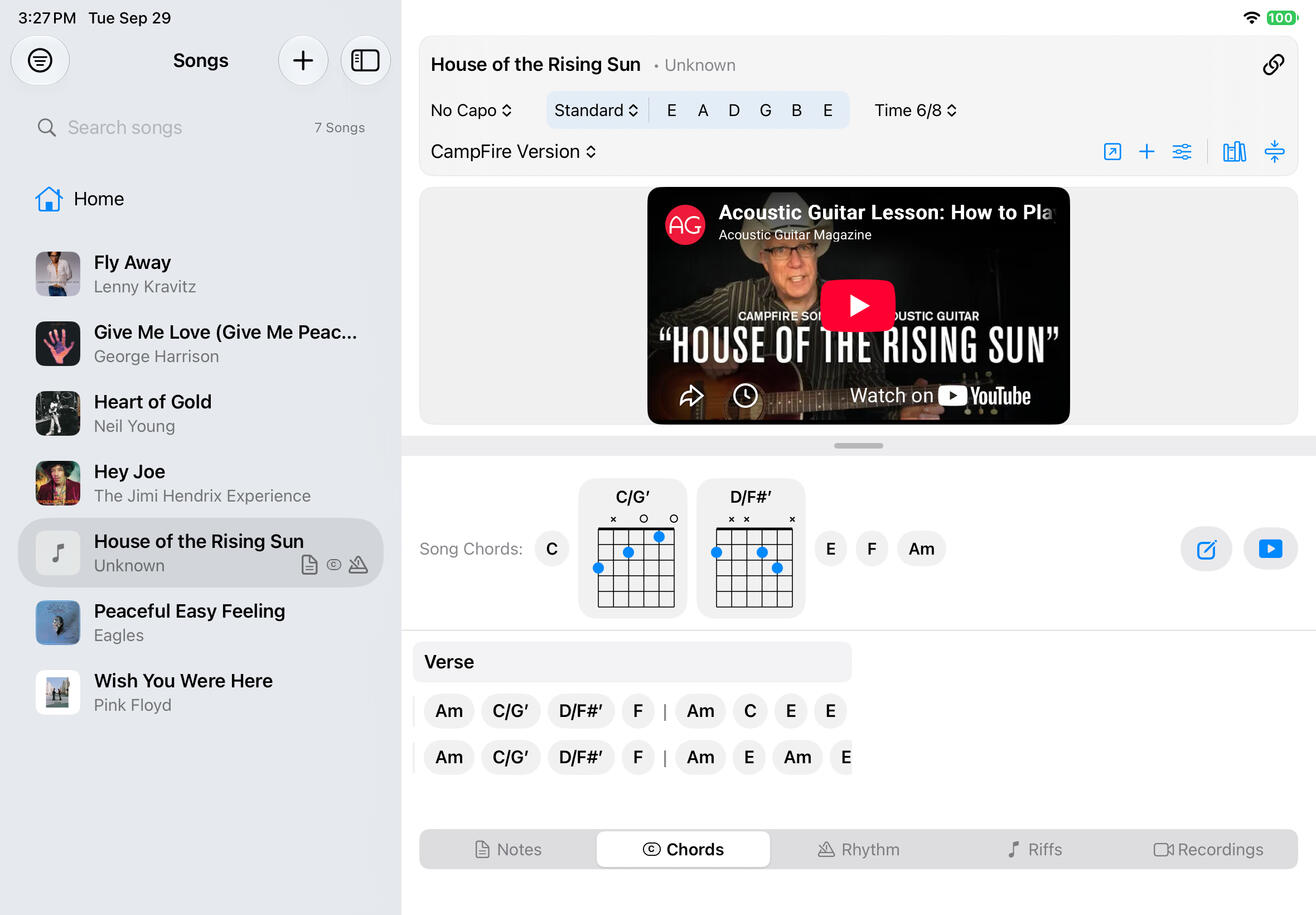Viewport: 1316px width, 915px height.
Task: Switch to the Rhythm tab
Action: (859, 850)
